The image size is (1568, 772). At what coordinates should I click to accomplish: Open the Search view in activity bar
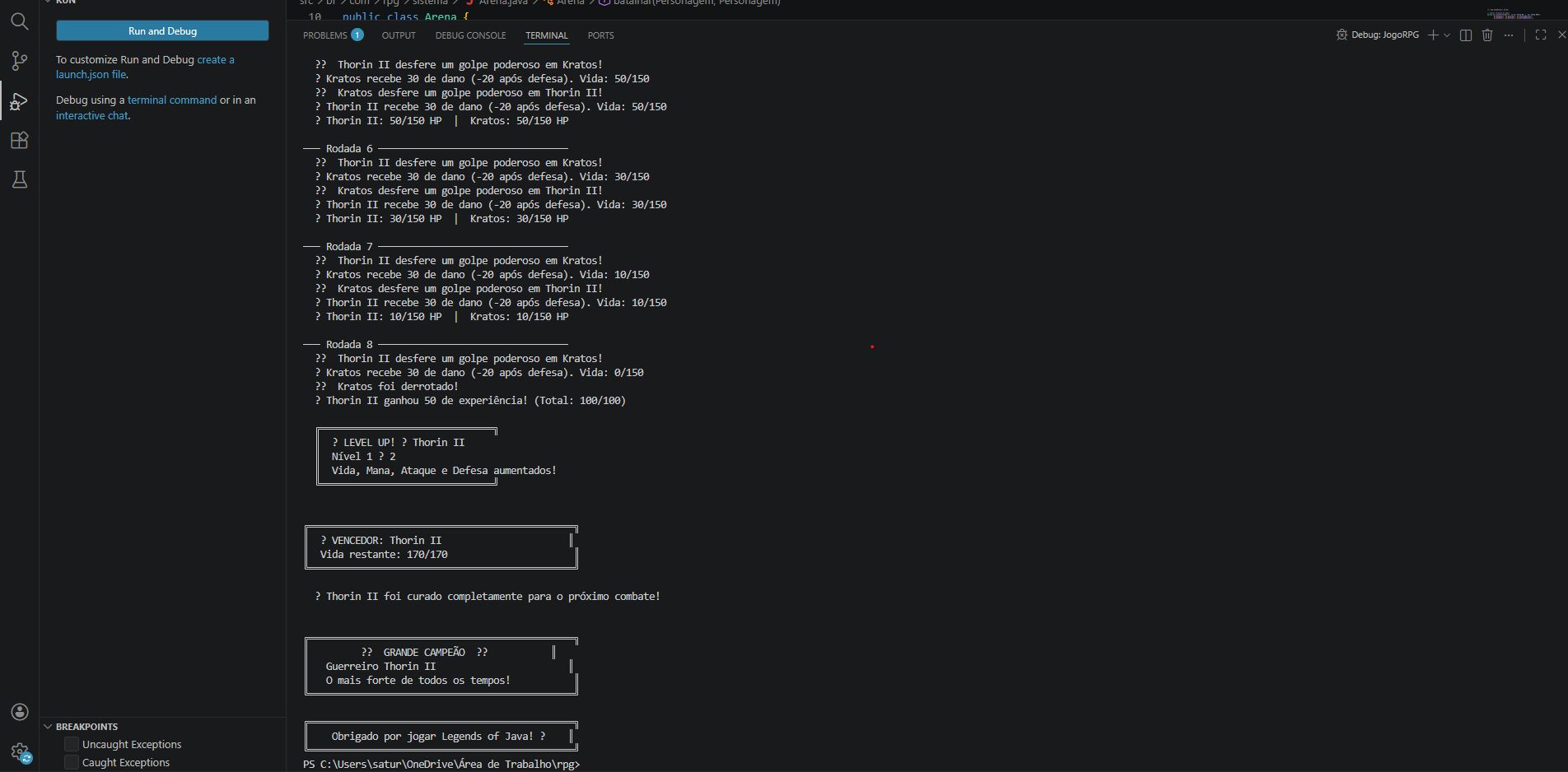click(19, 22)
